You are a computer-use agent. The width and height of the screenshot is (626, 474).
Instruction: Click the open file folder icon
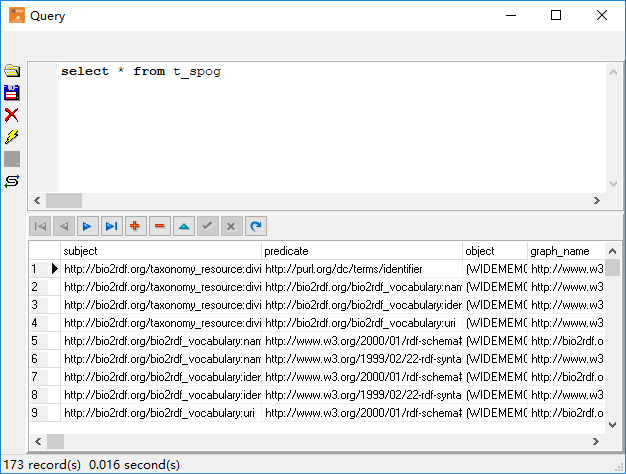pos(12,71)
